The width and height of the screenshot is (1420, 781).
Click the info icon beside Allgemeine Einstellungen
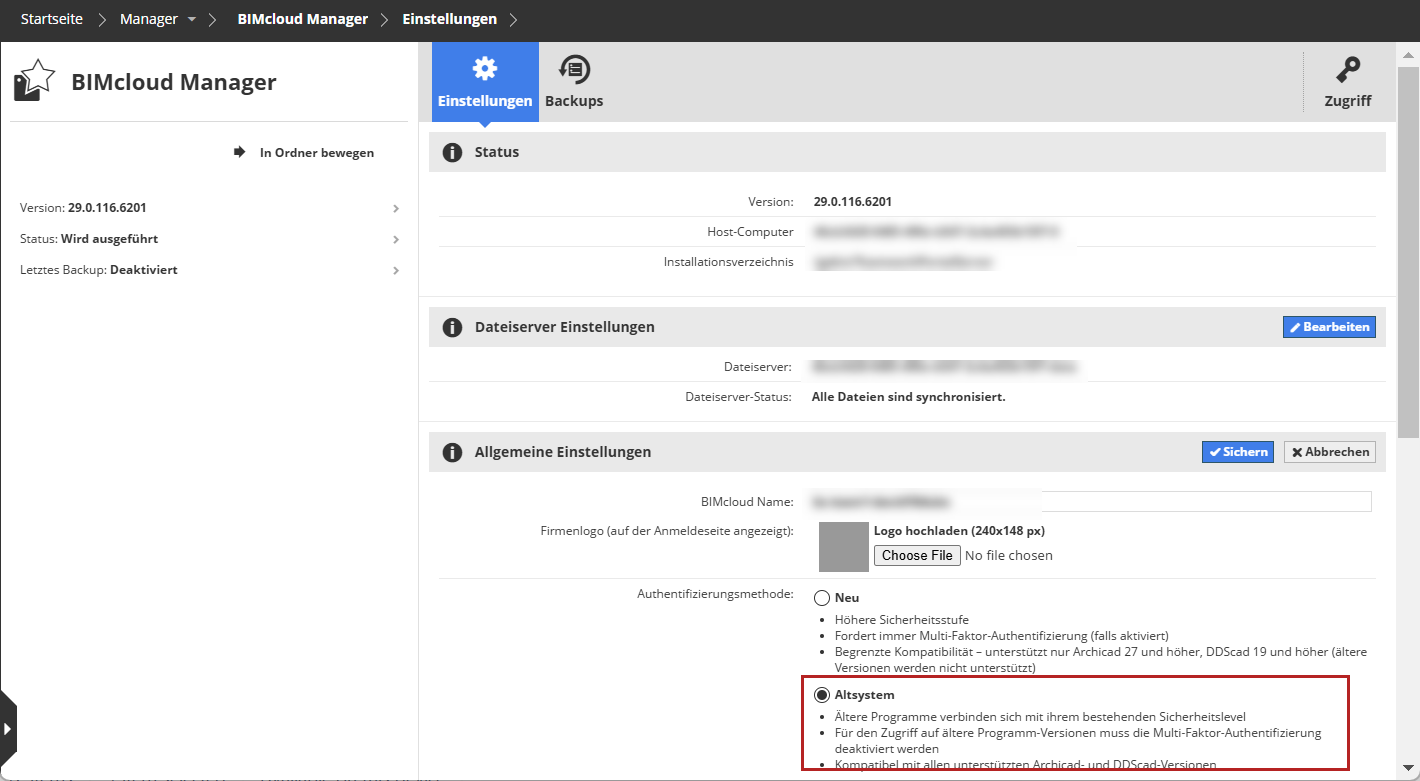(x=452, y=452)
